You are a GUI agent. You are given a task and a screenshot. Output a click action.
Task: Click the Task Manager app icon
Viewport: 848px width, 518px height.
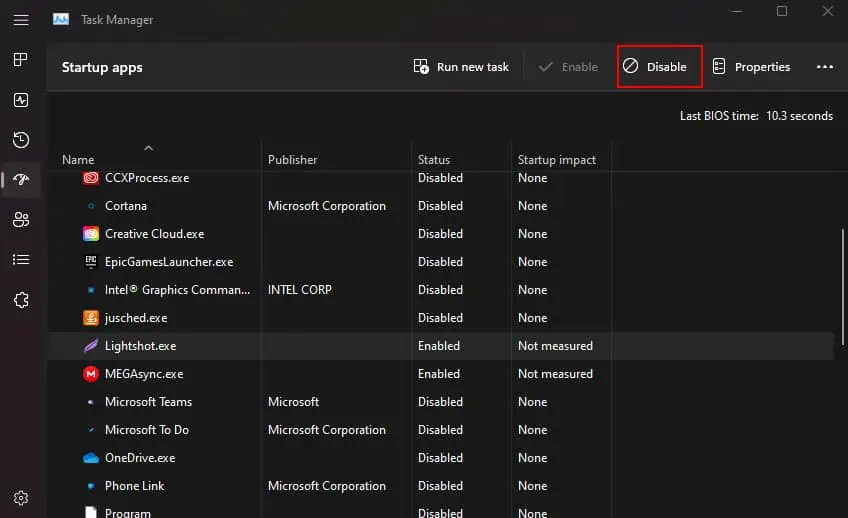[x=61, y=19]
